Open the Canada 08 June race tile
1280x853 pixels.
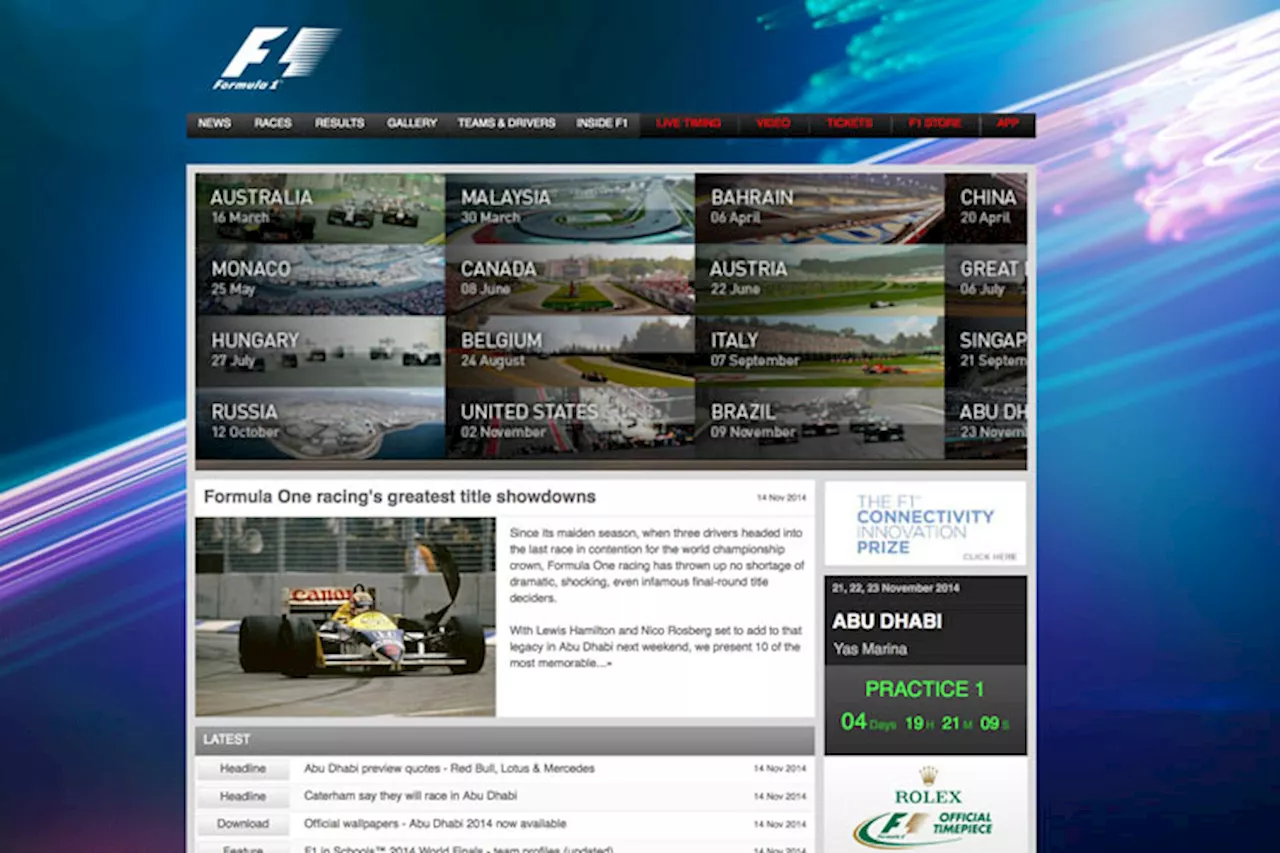(570, 281)
